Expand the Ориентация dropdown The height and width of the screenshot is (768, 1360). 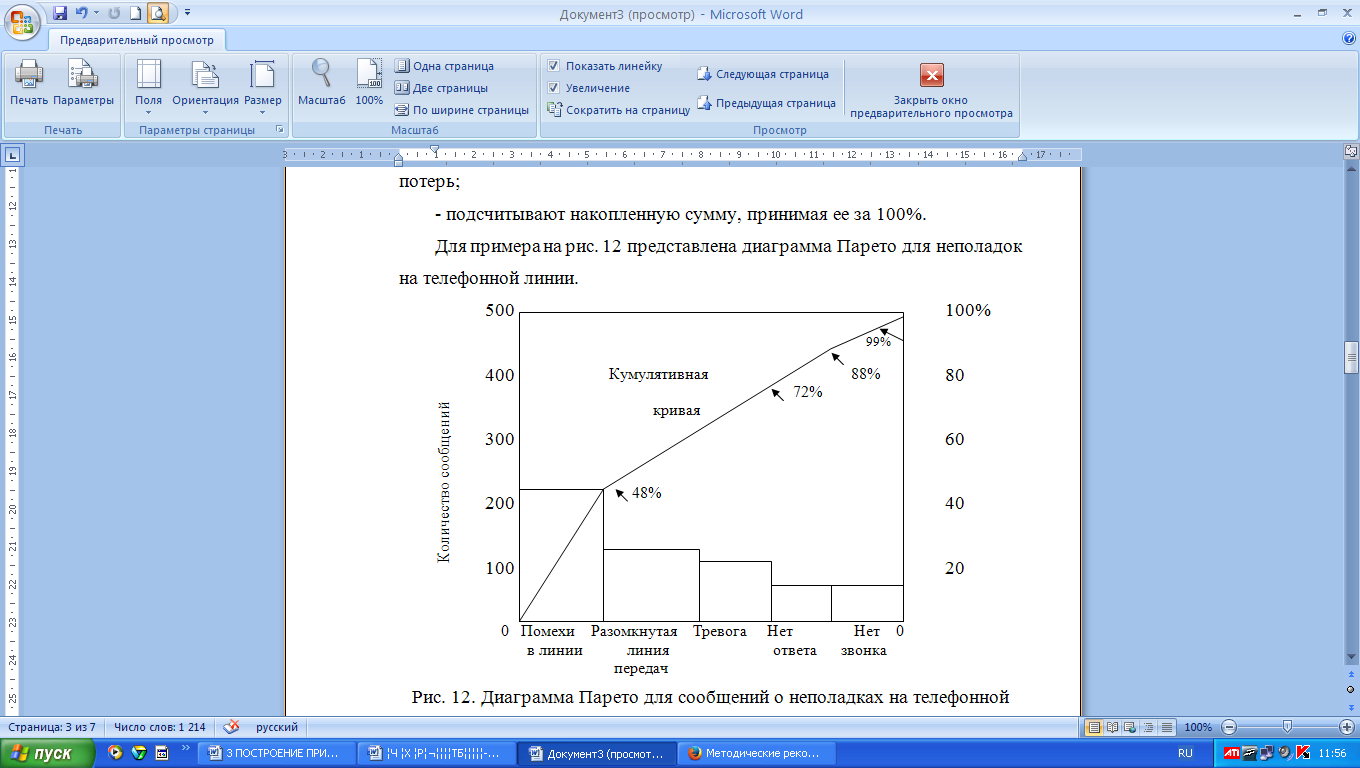205,86
